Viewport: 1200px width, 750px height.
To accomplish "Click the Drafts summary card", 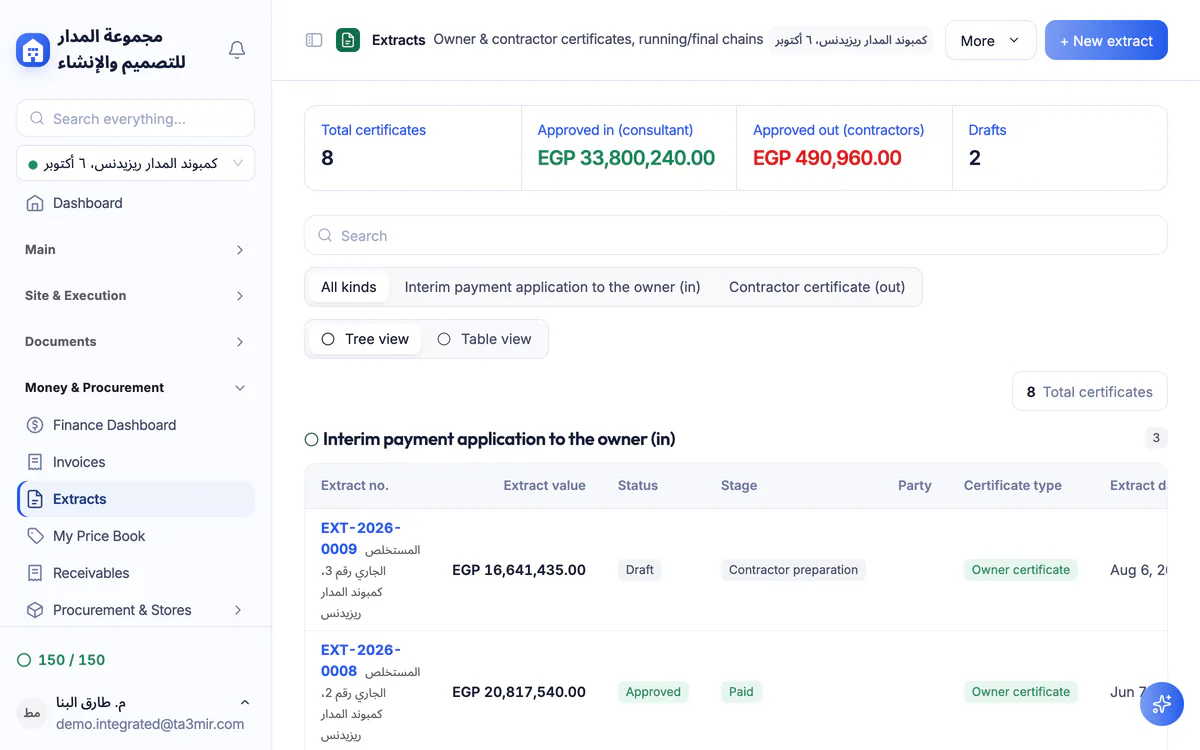I will pyautogui.click(x=1060, y=147).
